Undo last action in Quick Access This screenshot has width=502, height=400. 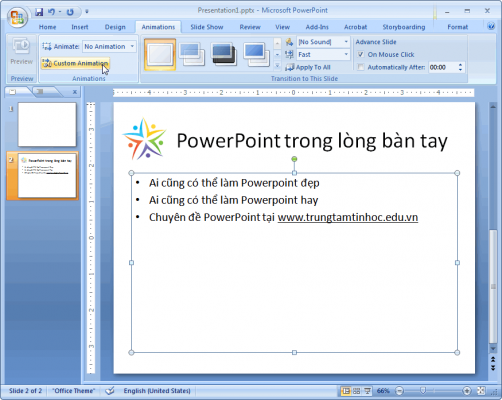coord(51,12)
